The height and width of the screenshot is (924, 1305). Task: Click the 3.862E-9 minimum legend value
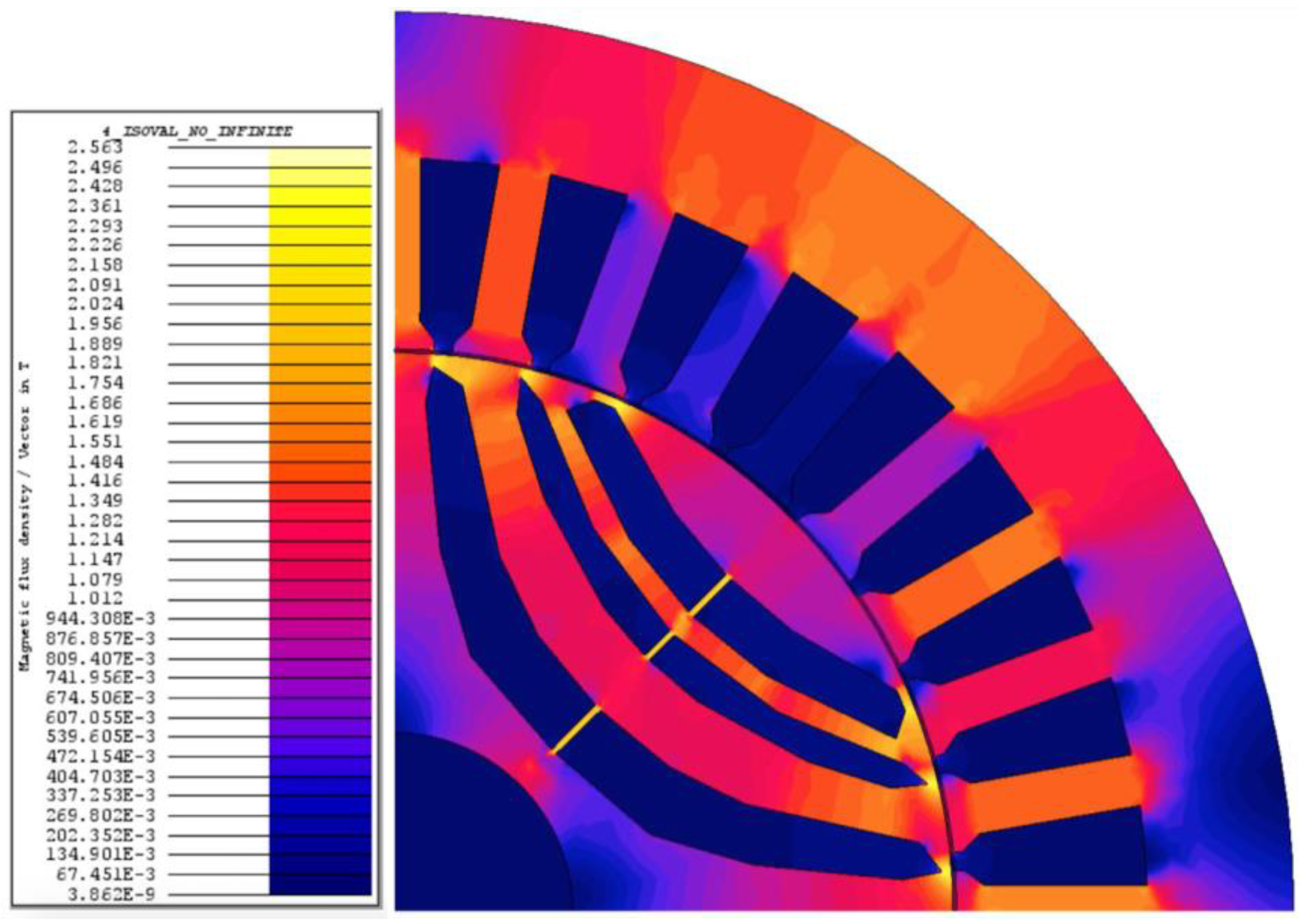pos(111,895)
